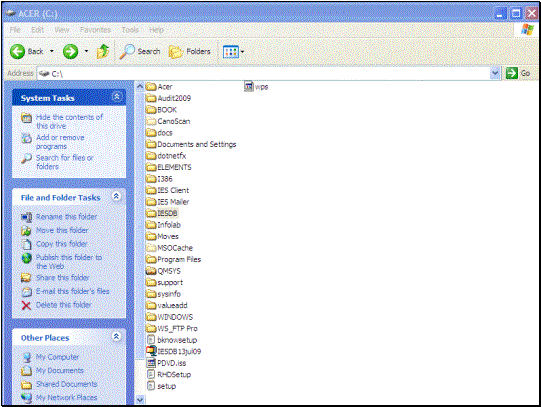This screenshot has width=541, height=407.
Task: Click E-mail this folder's files link
Action: point(72,291)
